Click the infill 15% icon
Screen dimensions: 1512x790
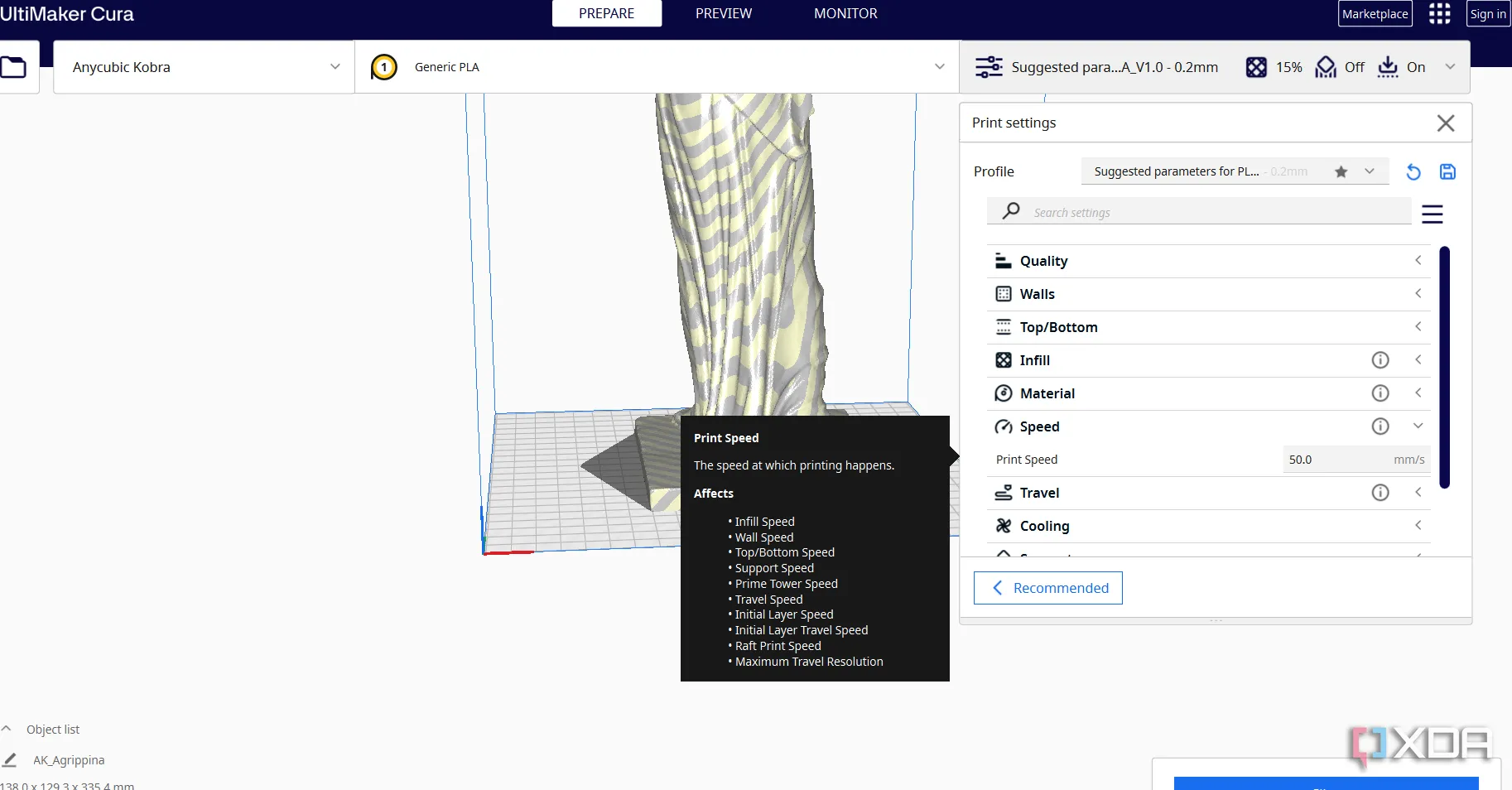[x=1256, y=67]
